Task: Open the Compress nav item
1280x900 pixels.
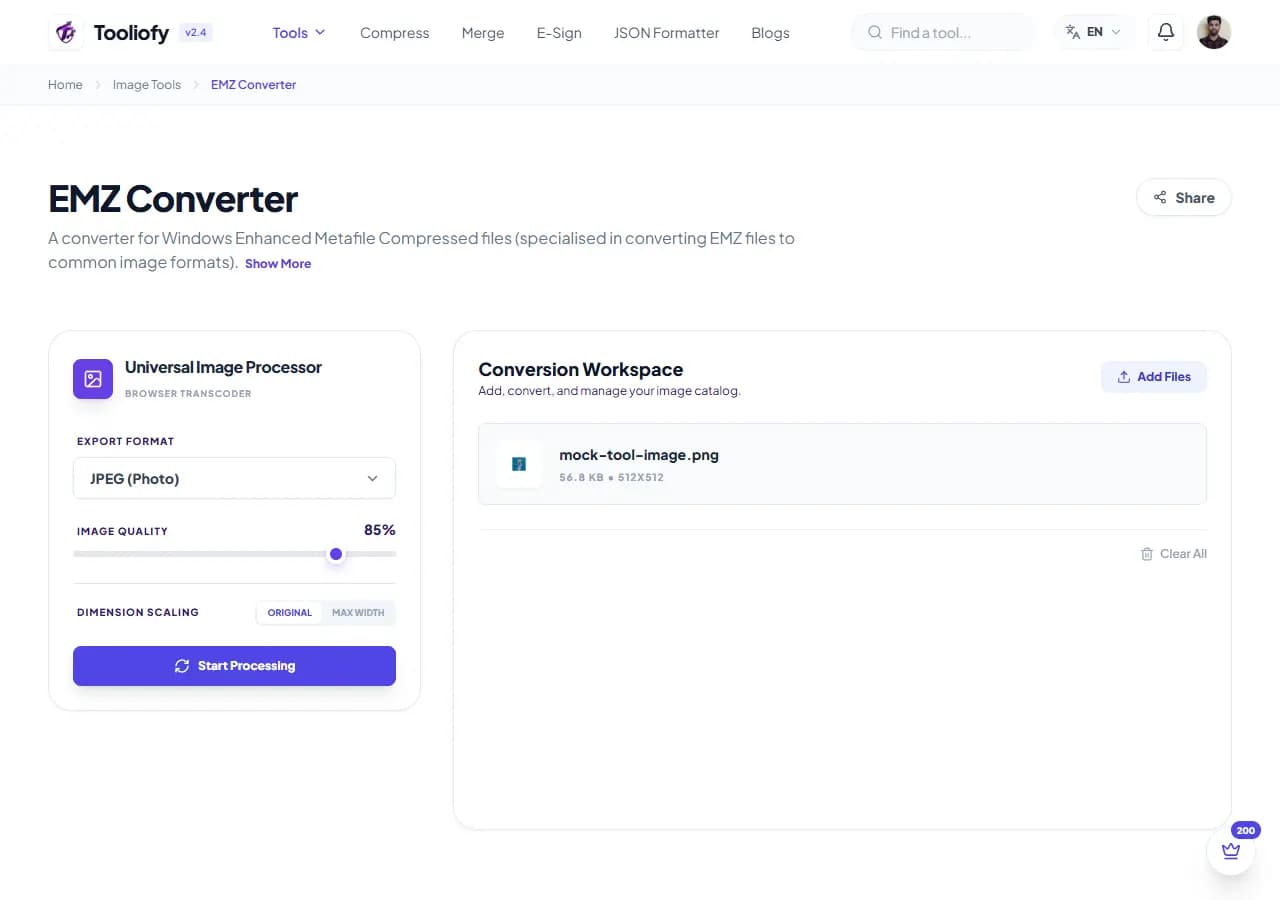Action: 394,33
